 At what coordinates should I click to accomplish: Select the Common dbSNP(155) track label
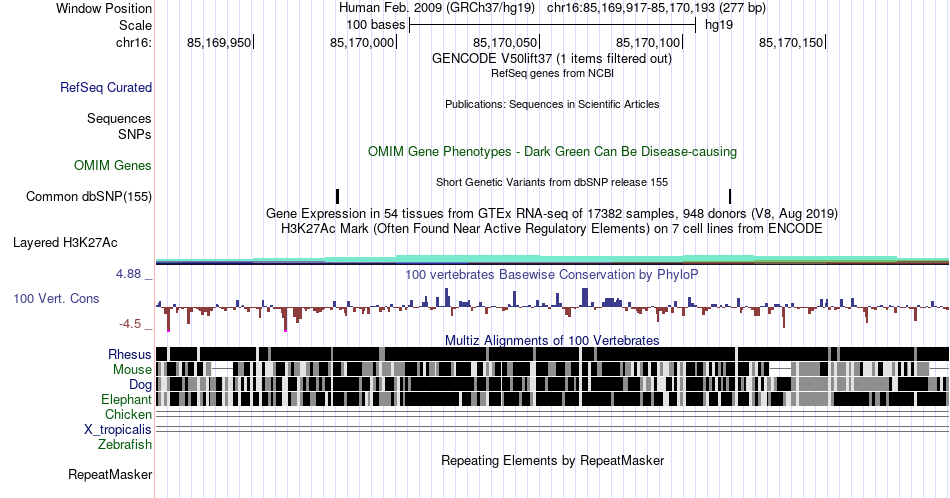[88, 196]
